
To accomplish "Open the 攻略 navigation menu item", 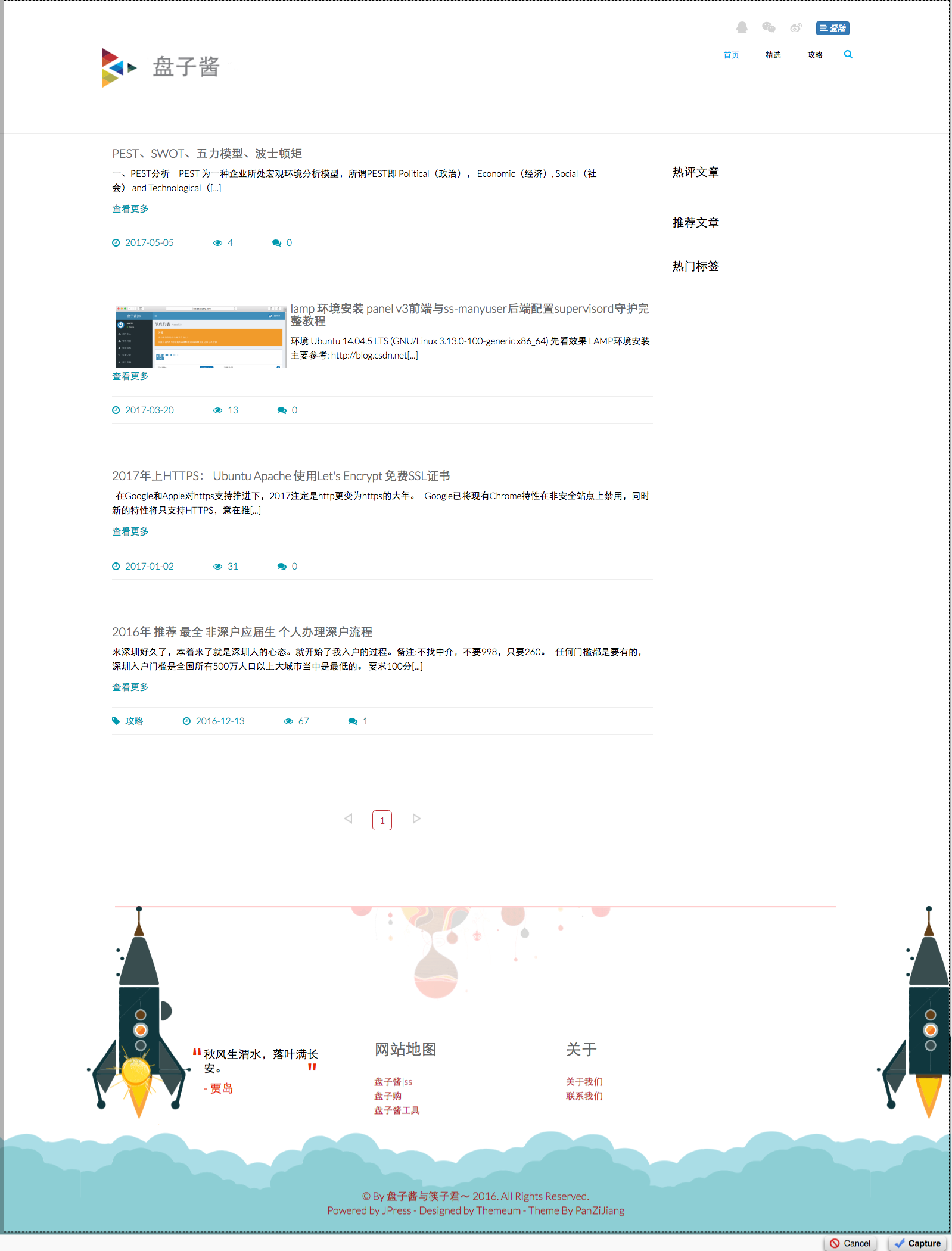I will [814, 55].
